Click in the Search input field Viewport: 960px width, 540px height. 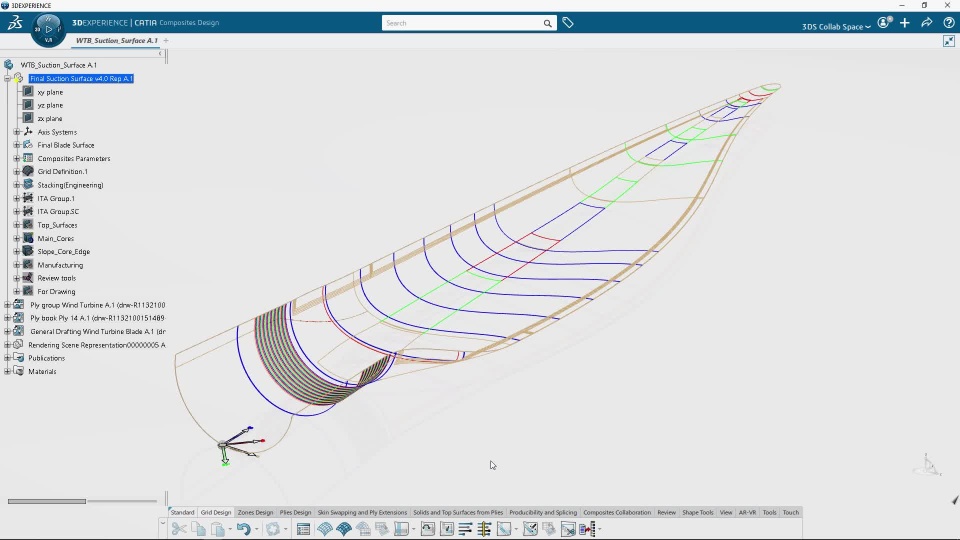point(462,23)
